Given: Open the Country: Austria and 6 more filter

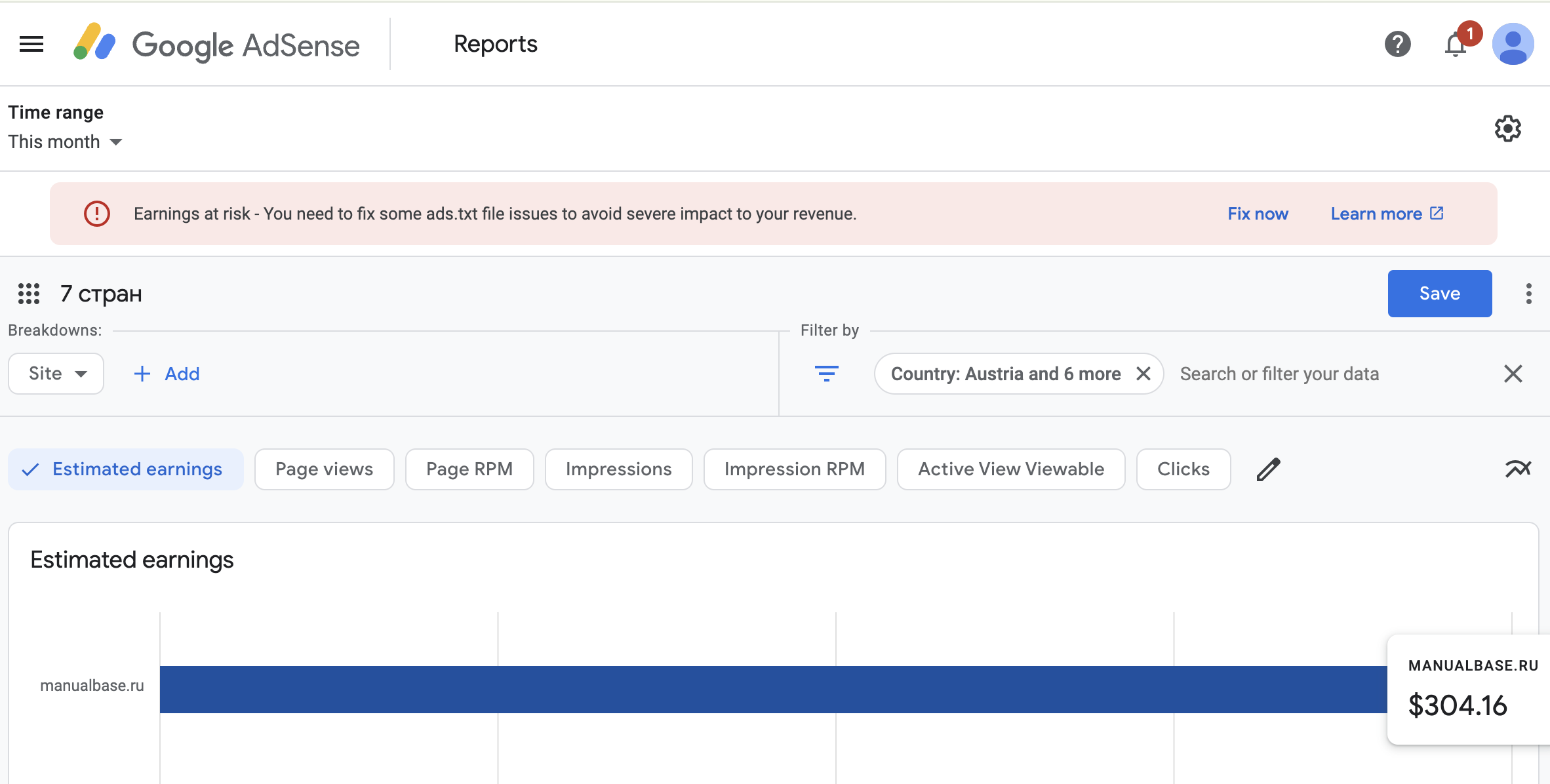Looking at the screenshot, I should (x=1005, y=374).
